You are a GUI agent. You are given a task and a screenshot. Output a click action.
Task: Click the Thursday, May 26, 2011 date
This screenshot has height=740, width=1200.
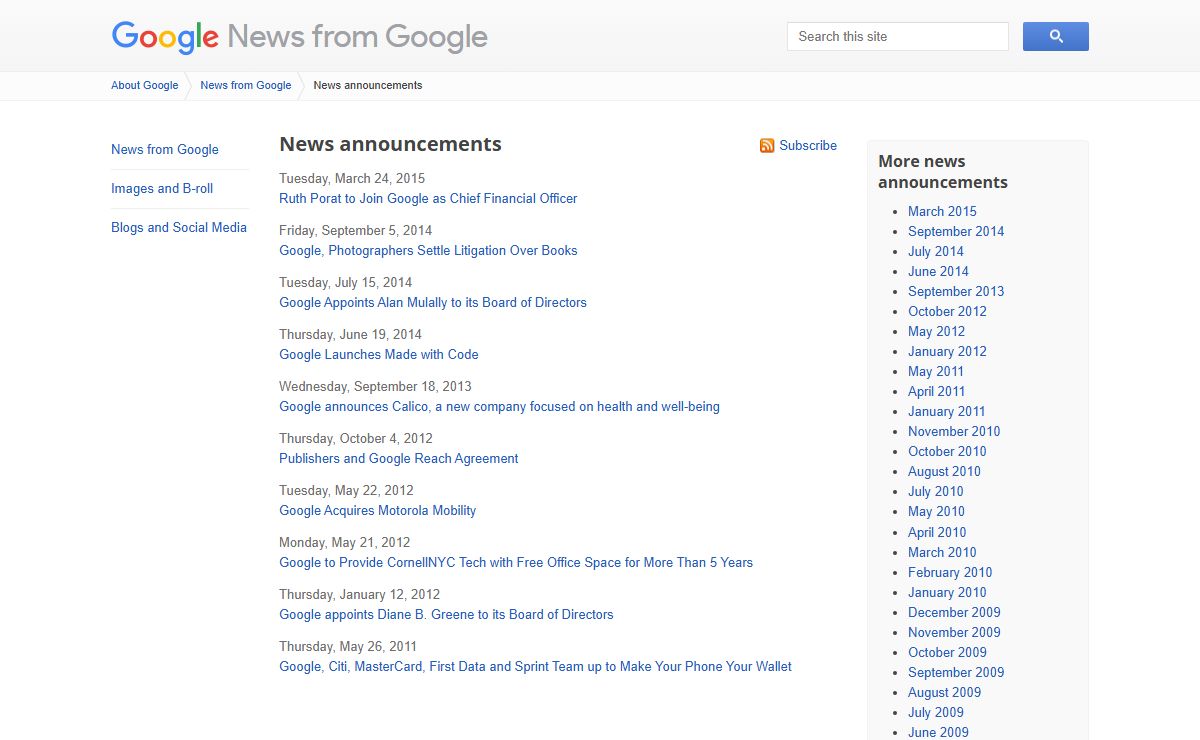[x=348, y=646]
